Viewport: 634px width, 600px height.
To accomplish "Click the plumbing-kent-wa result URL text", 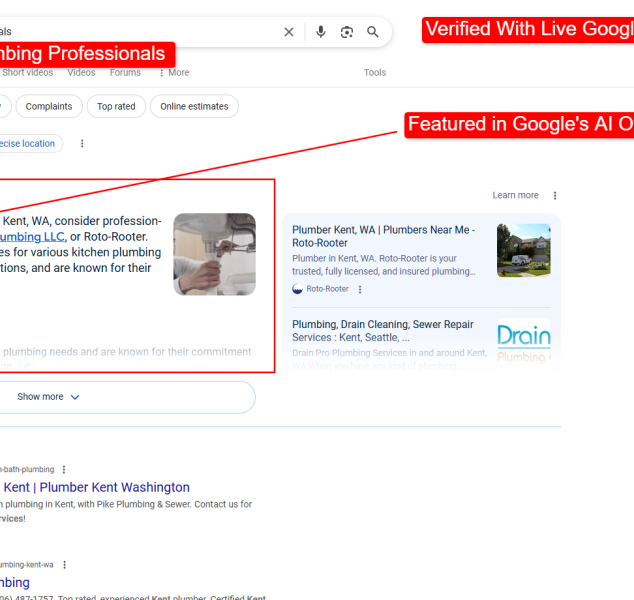I will point(27,565).
